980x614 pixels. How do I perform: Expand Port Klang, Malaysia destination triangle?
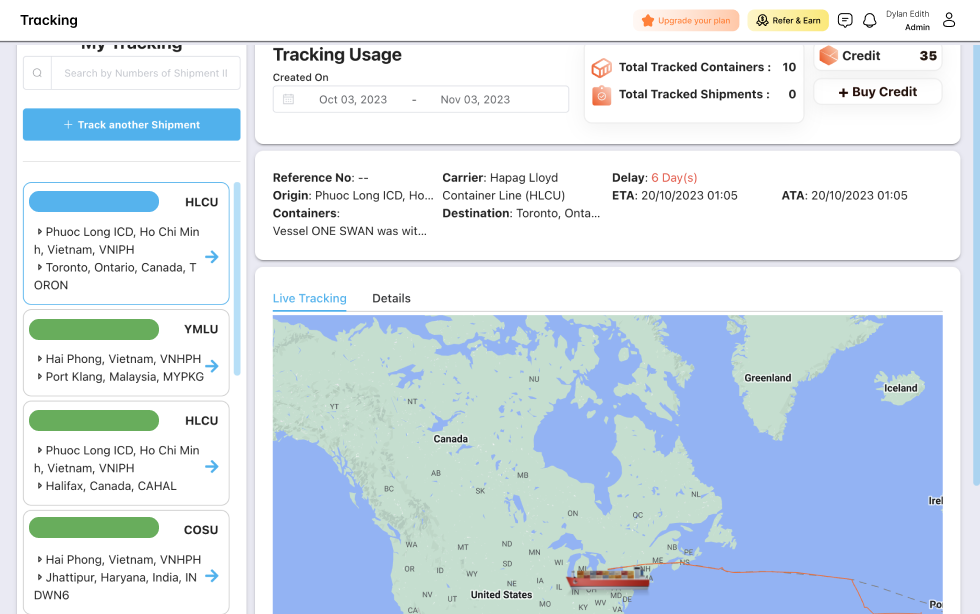pyautogui.click(x=39, y=376)
